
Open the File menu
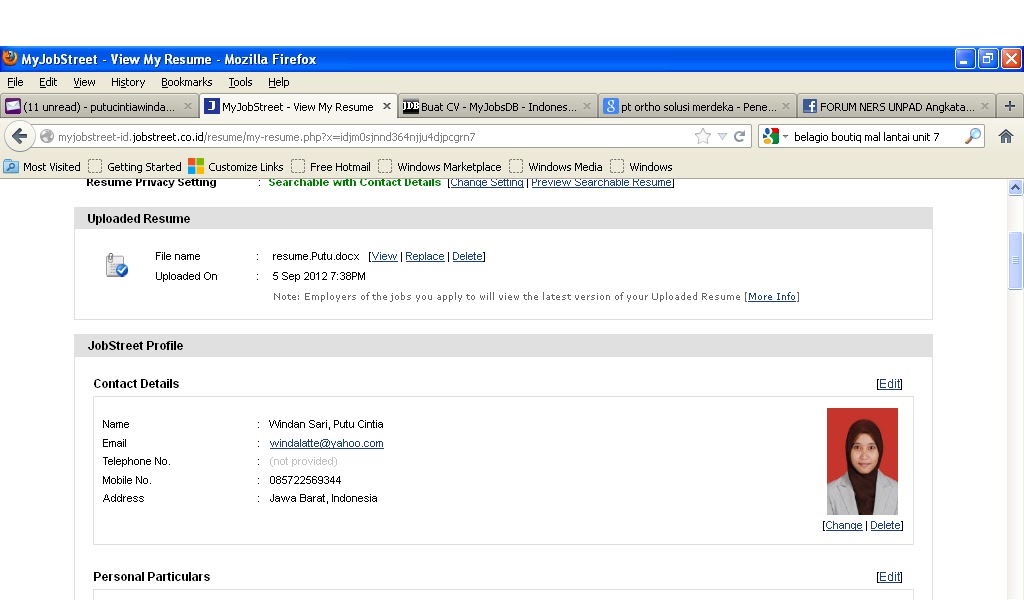pos(15,82)
